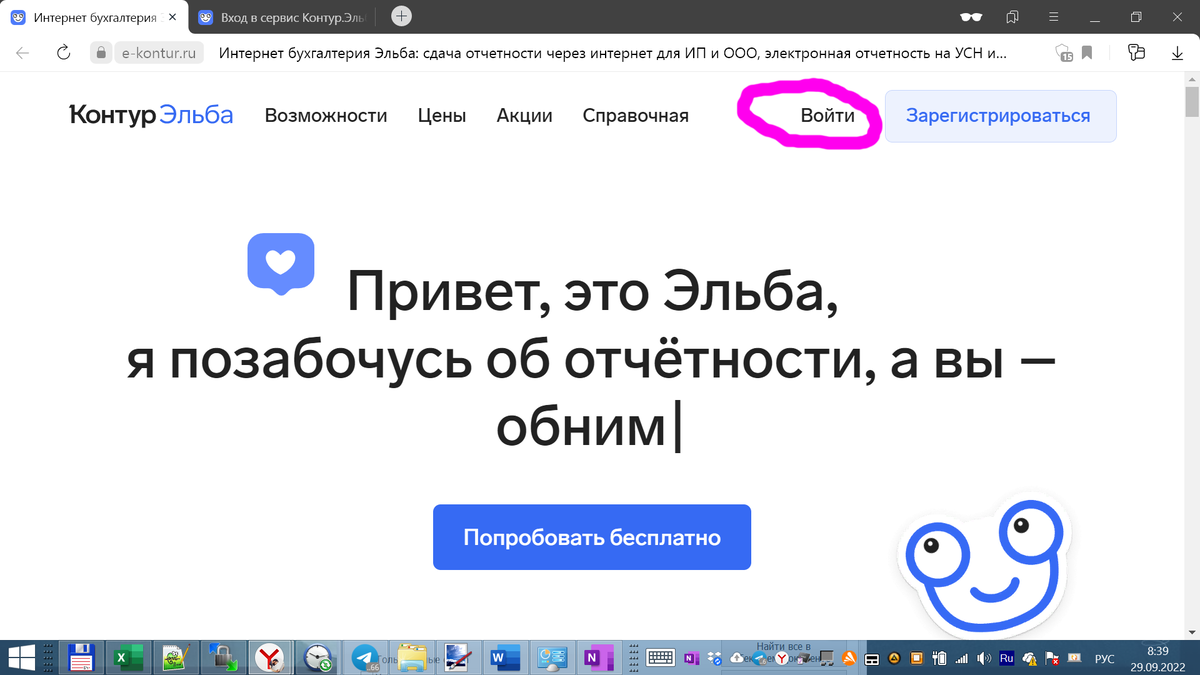Switch to the Интернет бухгалтерия tab
Screen dimensions: 1200x675
coord(93,17)
